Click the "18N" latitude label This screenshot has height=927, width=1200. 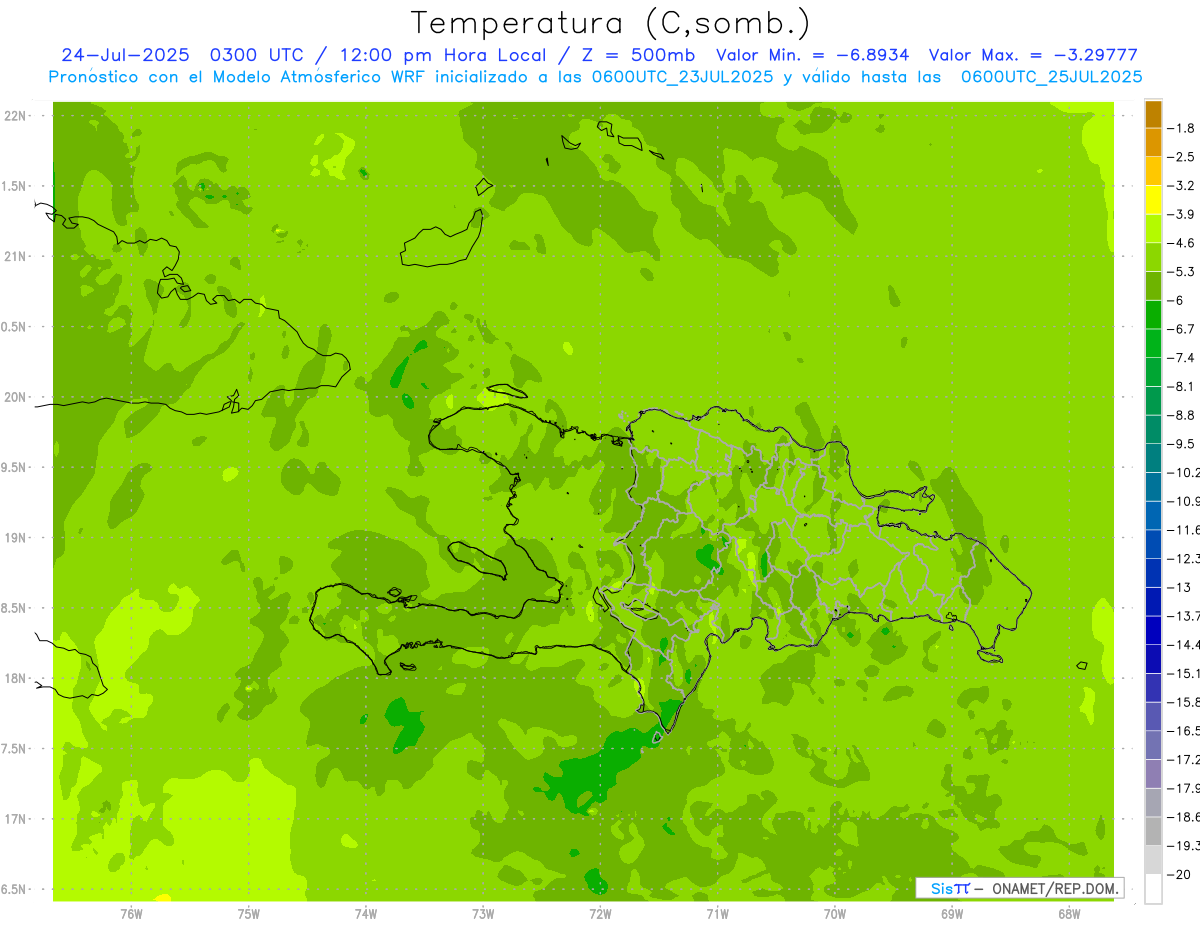coord(14,679)
